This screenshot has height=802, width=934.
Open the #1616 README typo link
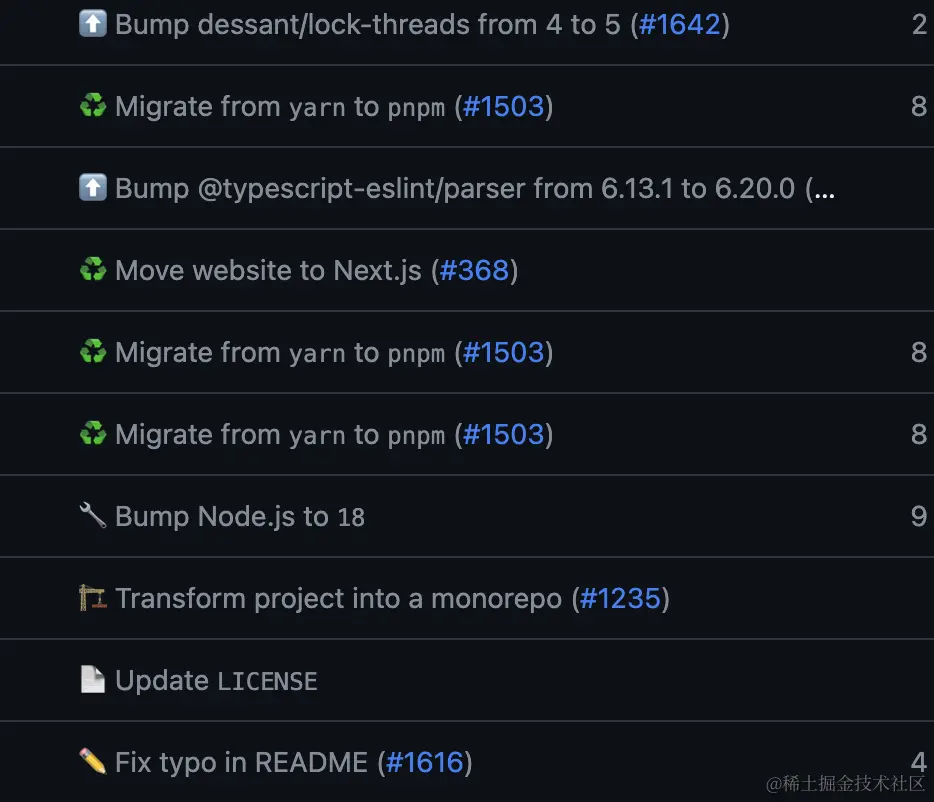pos(425,762)
